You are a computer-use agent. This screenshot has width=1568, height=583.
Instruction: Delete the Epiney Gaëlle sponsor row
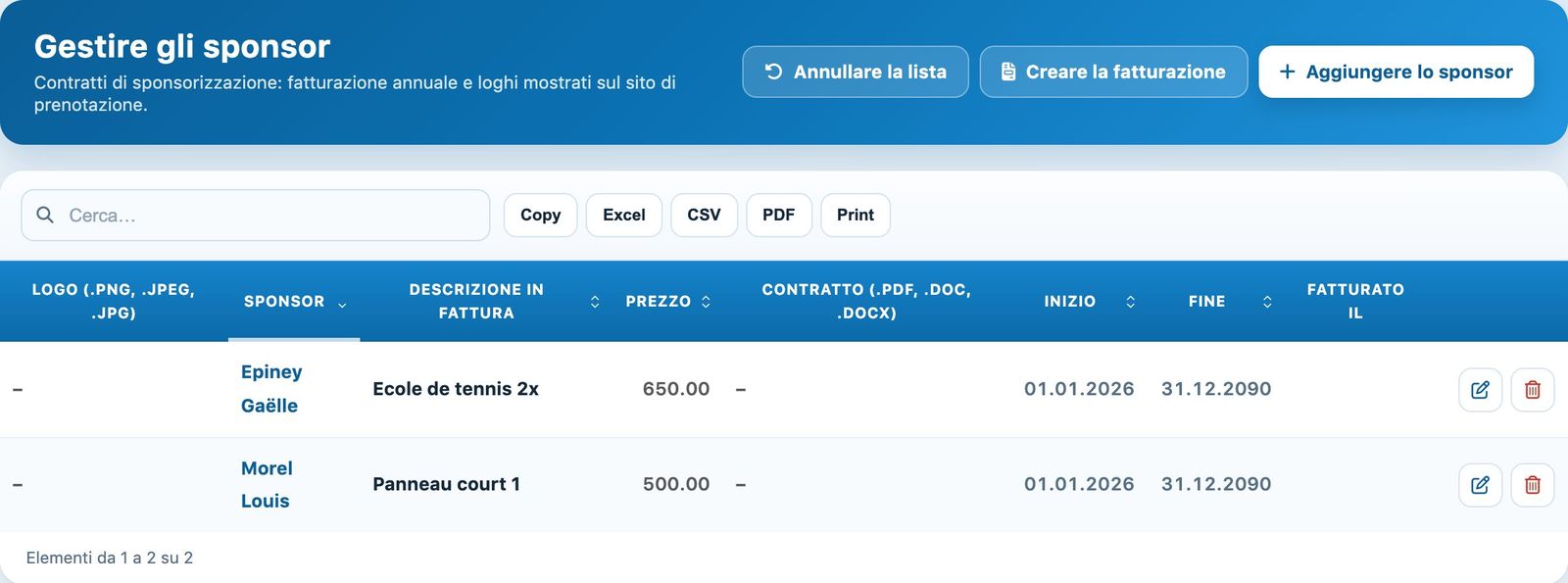[x=1533, y=390]
